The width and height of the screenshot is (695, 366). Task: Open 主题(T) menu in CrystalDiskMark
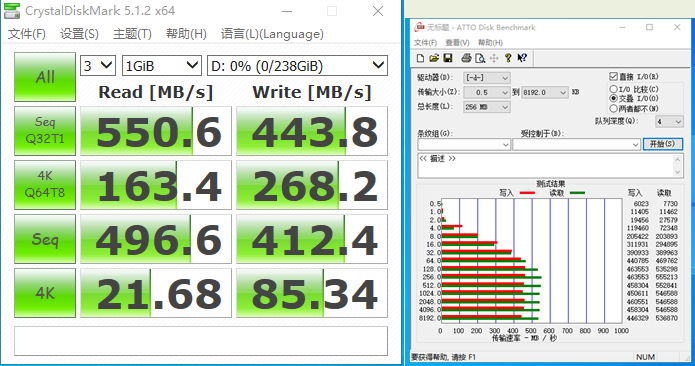click(x=132, y=34)
